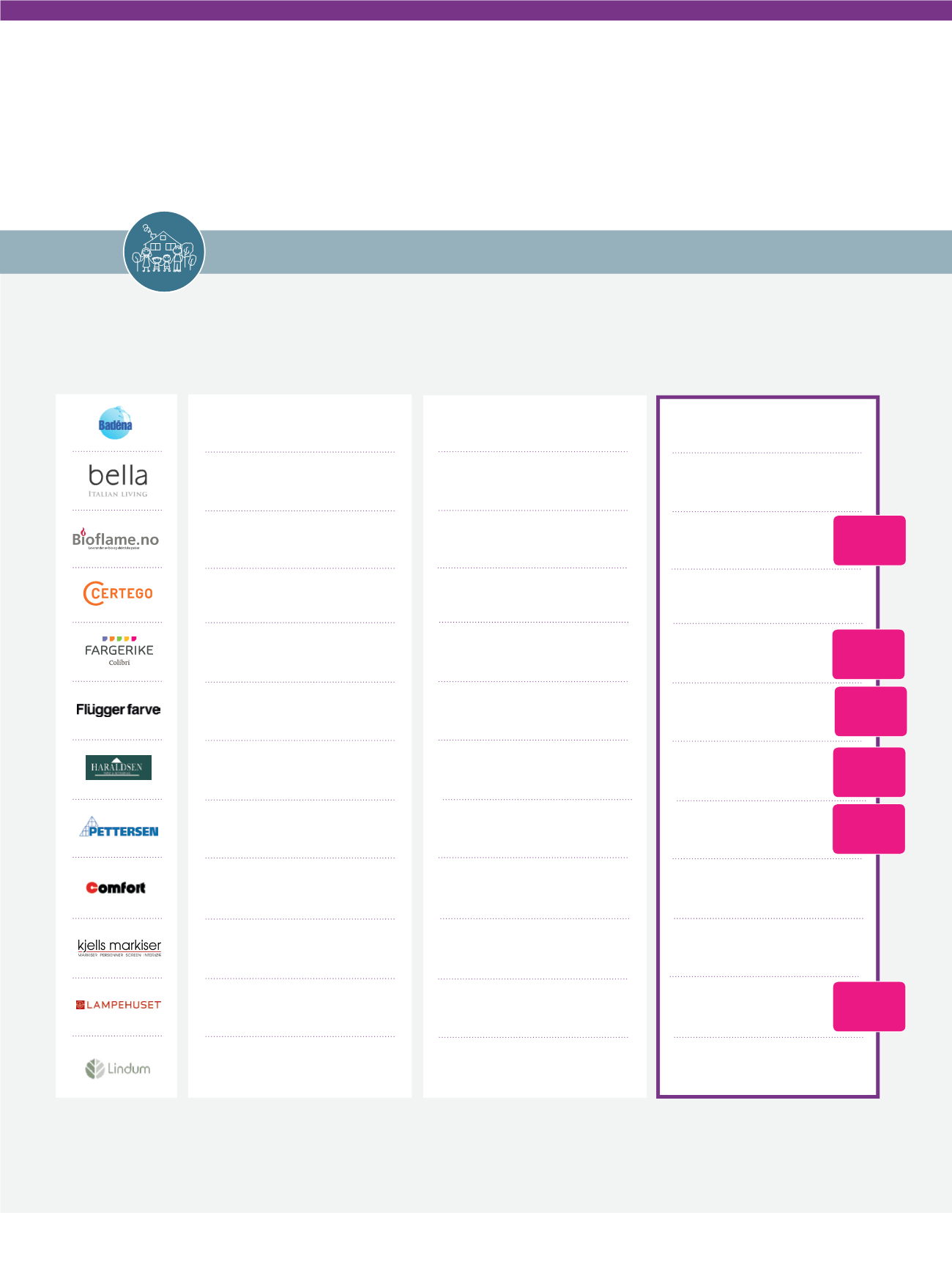Click the green Haraldsen logo
The height and width of the screenshot is (1270, 952).
118,767
